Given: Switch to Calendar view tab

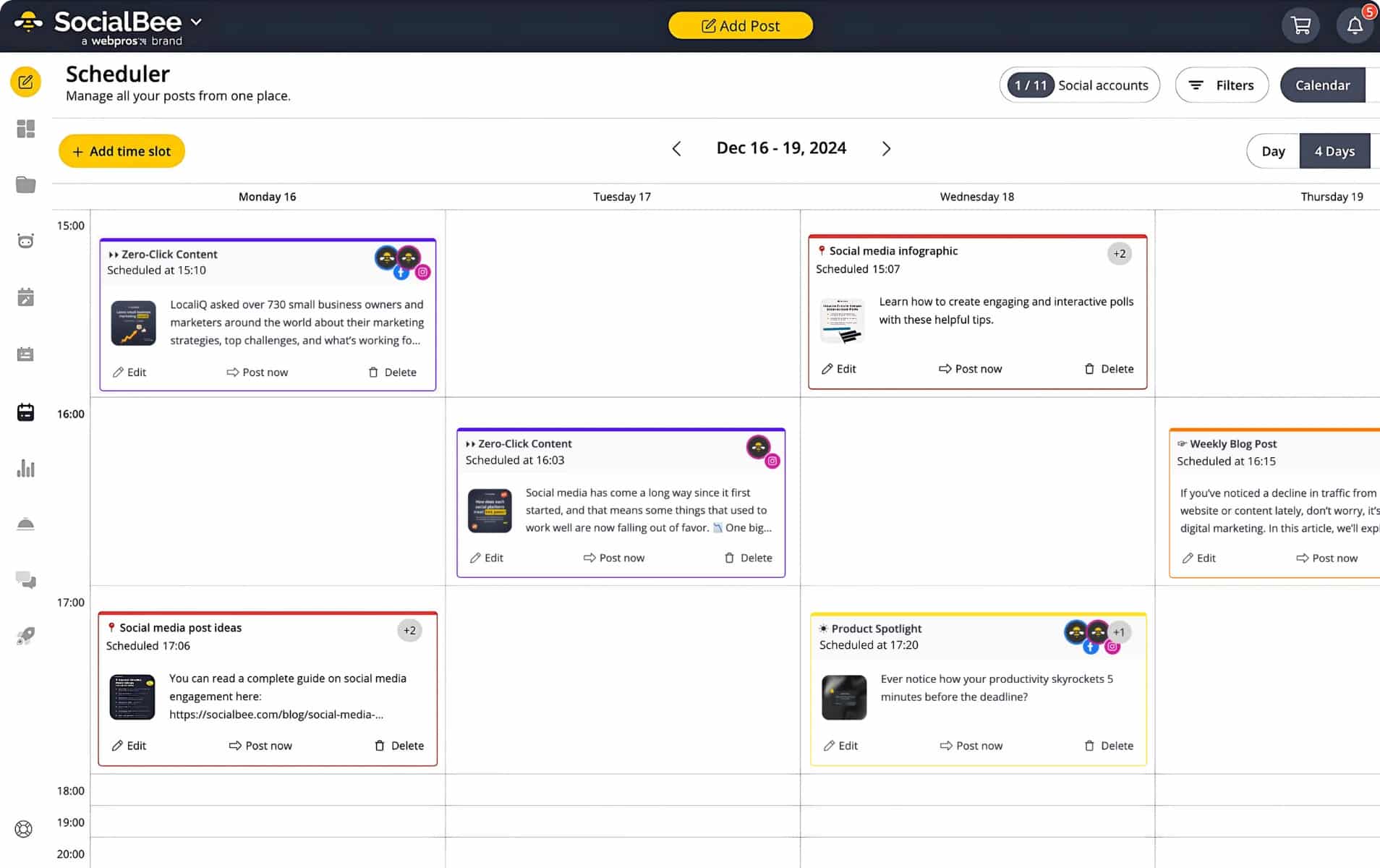Looking at the screenshot, I should point(1323,85).
